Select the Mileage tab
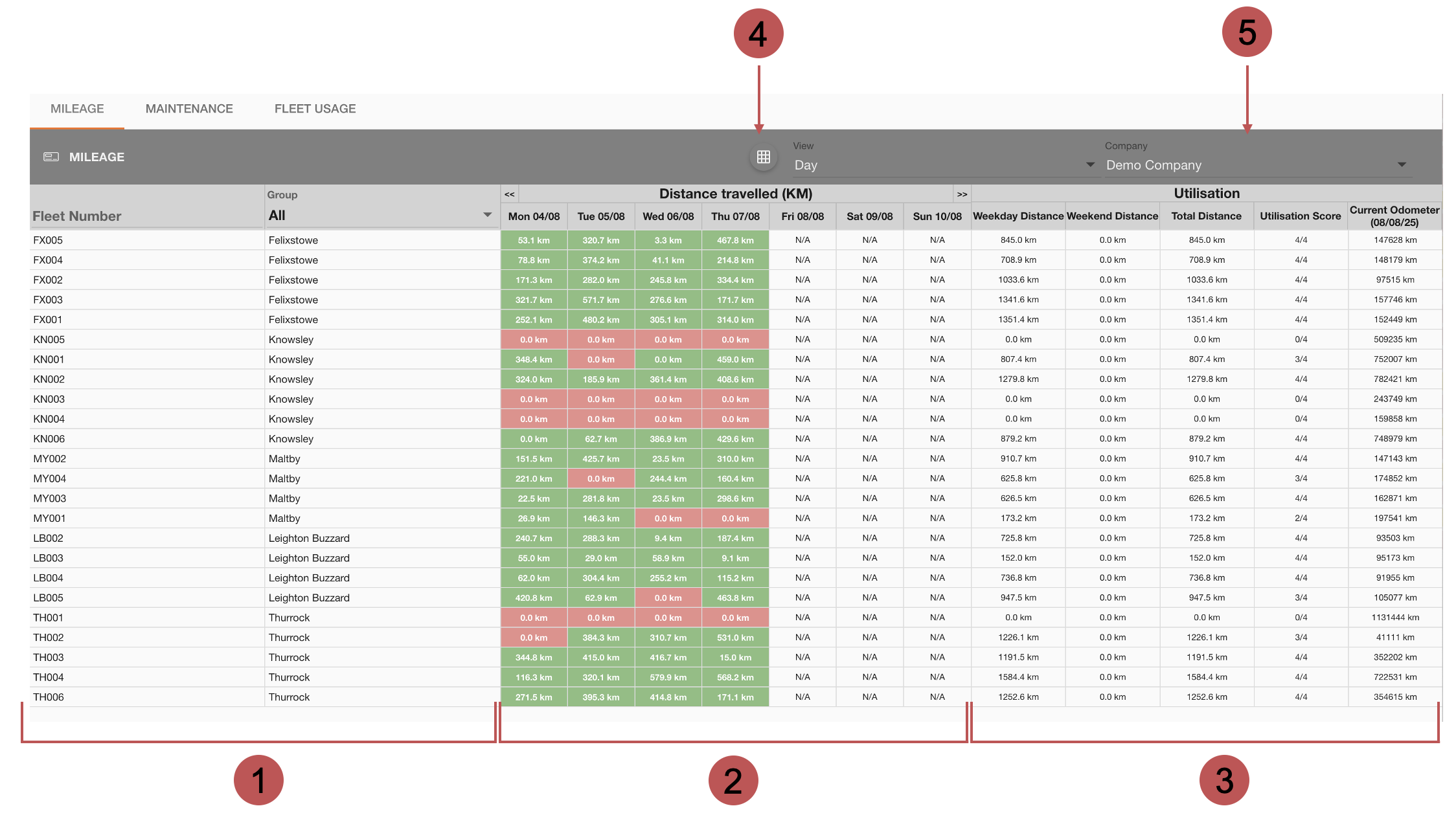The image size is (1456, 817). tap(77, 109)
